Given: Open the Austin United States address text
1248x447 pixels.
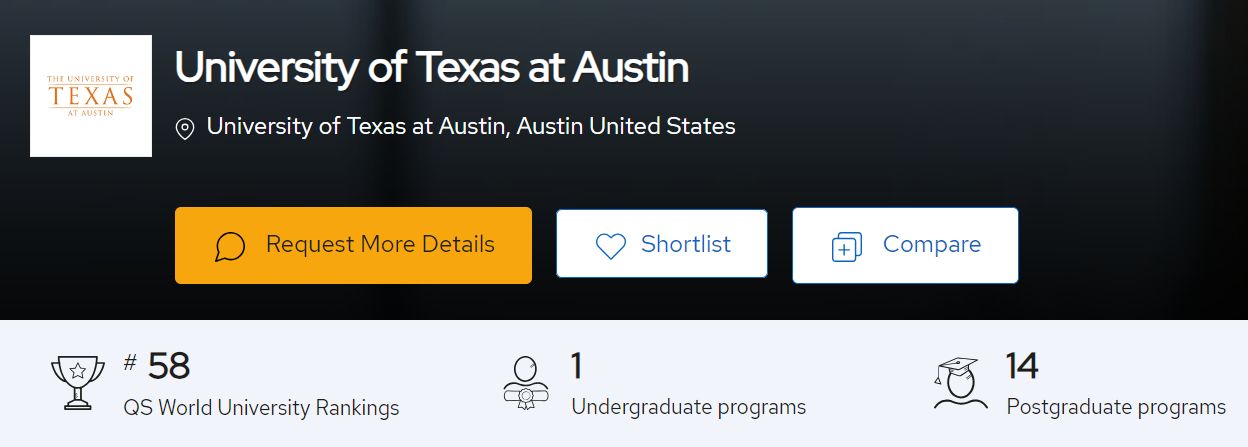Looking at the screenshot, I should 470,127.
